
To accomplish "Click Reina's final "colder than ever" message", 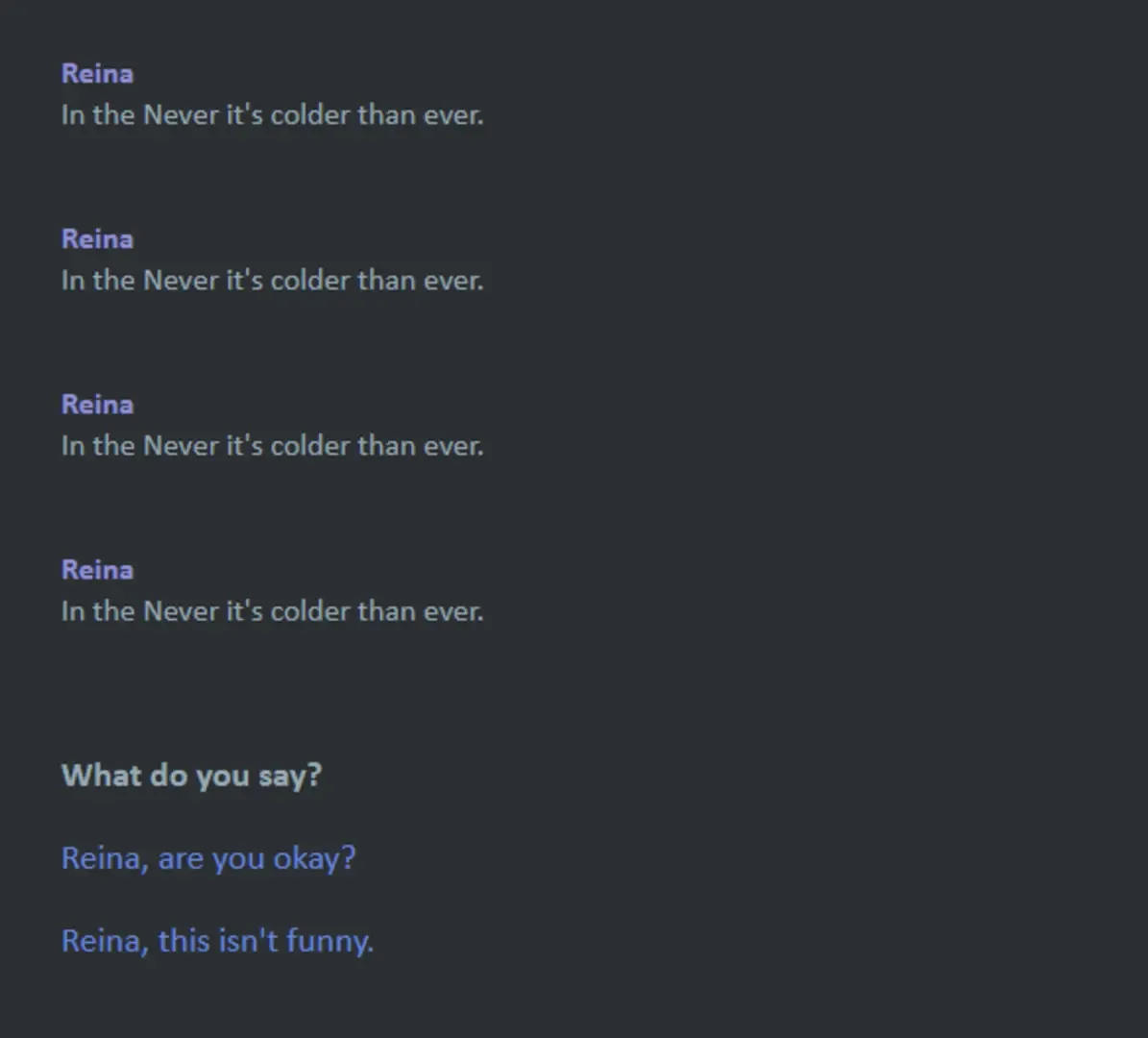I will pos(272,611).
